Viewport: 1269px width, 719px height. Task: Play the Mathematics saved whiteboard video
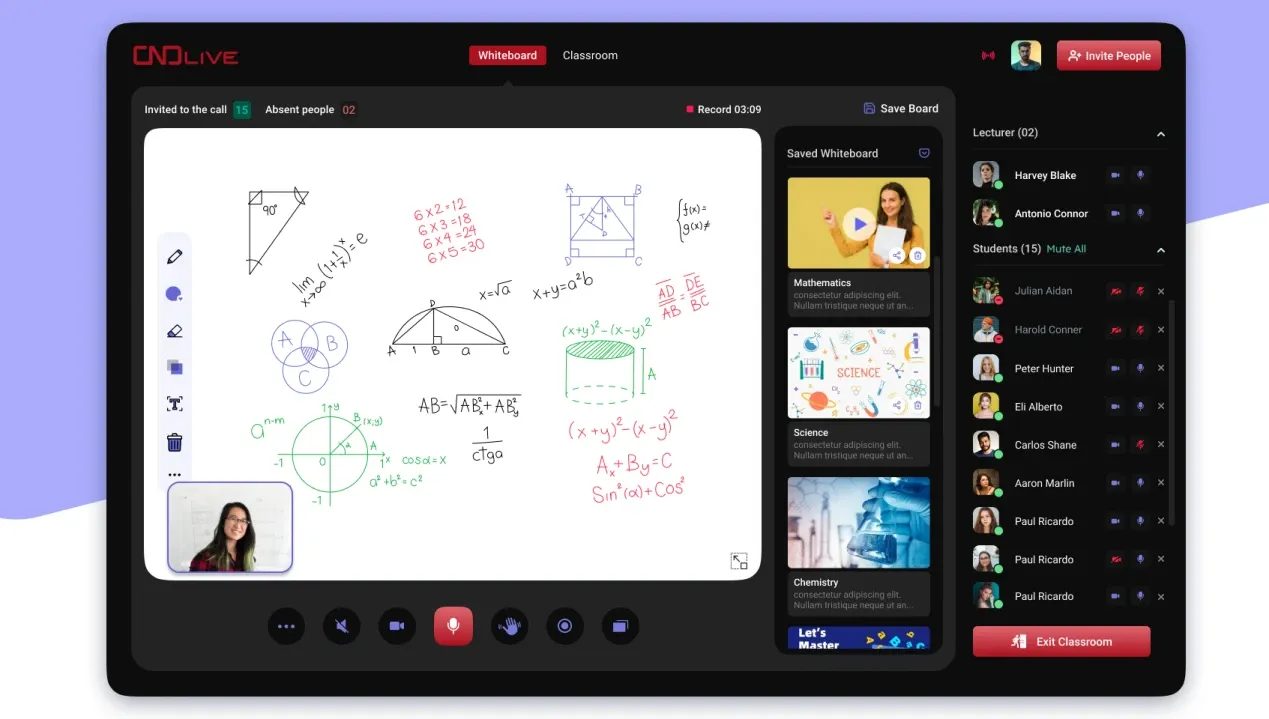[x=858, y=221]
